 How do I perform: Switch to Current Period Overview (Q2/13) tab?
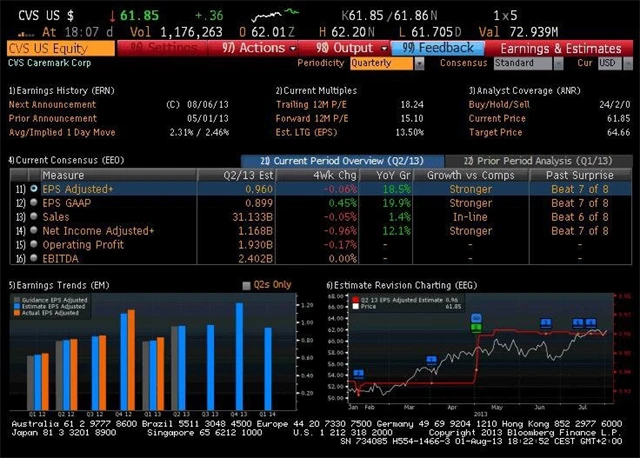pyautogui.click(x=342, y=161)
